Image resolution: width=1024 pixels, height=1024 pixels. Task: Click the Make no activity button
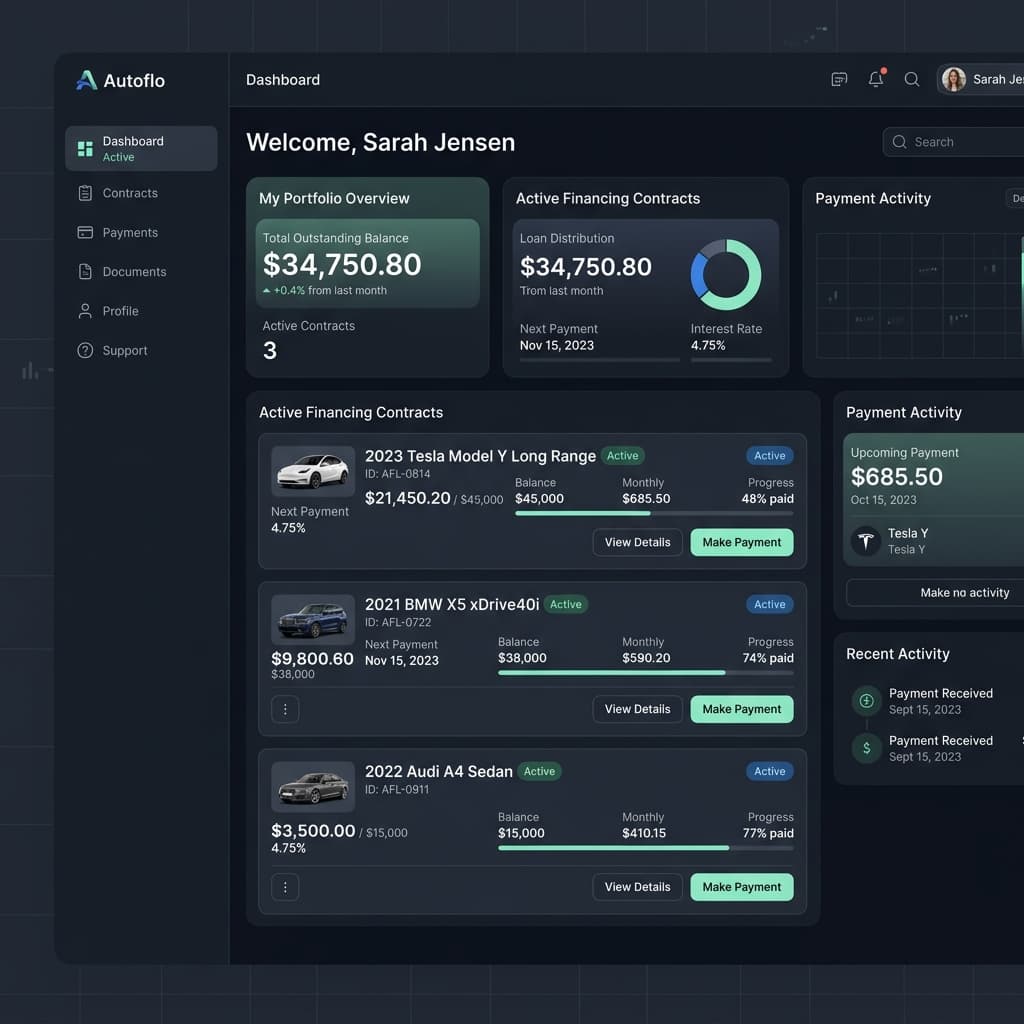935,592
